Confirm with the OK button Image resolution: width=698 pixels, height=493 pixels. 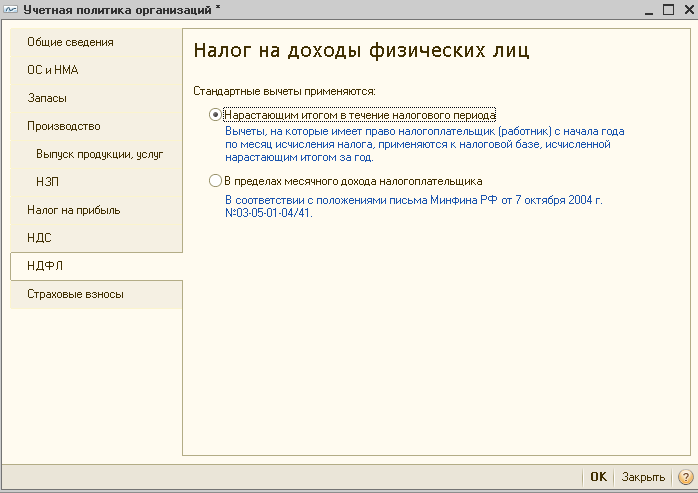(x=598, y=477)
